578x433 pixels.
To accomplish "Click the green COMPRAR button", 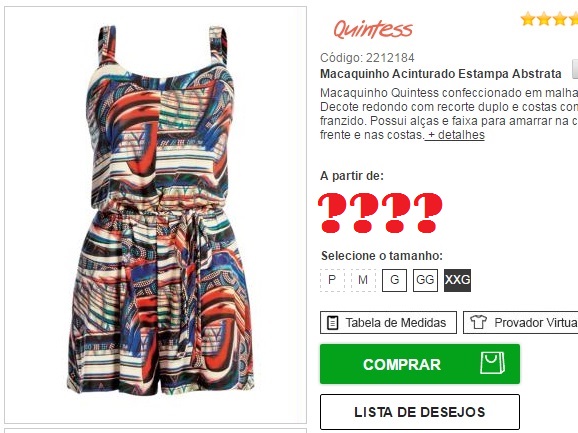I will 420,364.
